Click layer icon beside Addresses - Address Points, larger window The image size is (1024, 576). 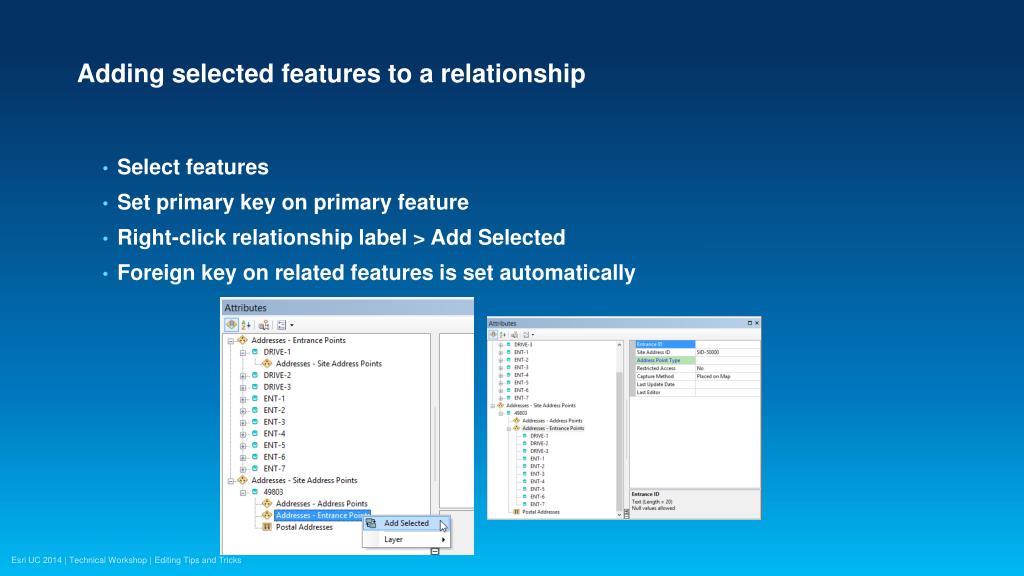266,504
